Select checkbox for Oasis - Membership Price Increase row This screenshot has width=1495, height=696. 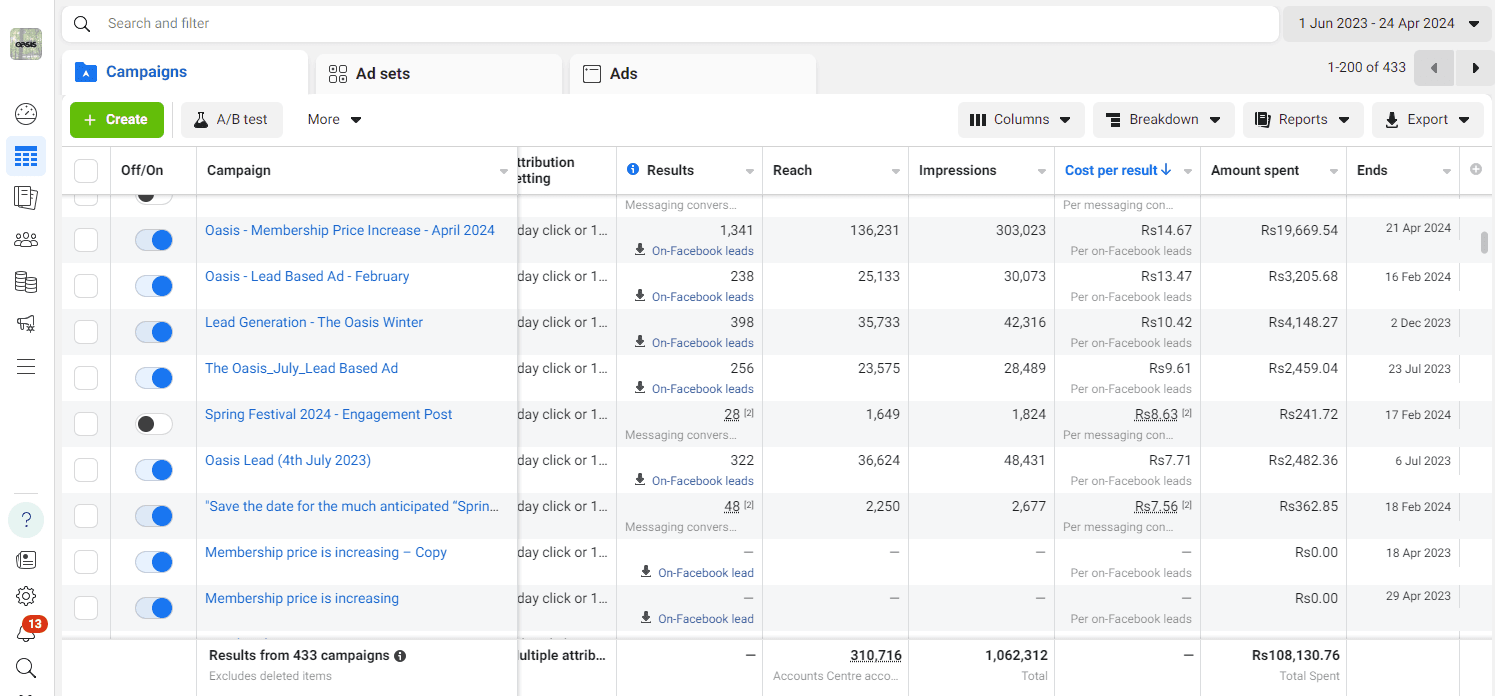click(x=86, y=240)
